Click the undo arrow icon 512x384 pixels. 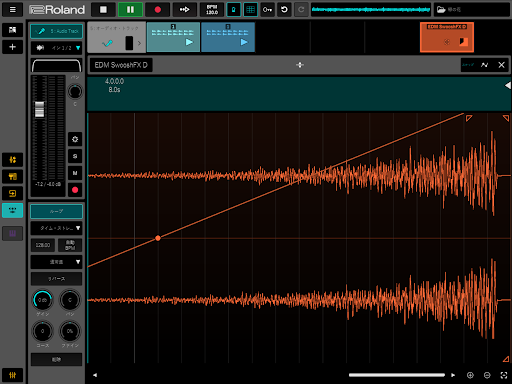(x=284, y=9)
